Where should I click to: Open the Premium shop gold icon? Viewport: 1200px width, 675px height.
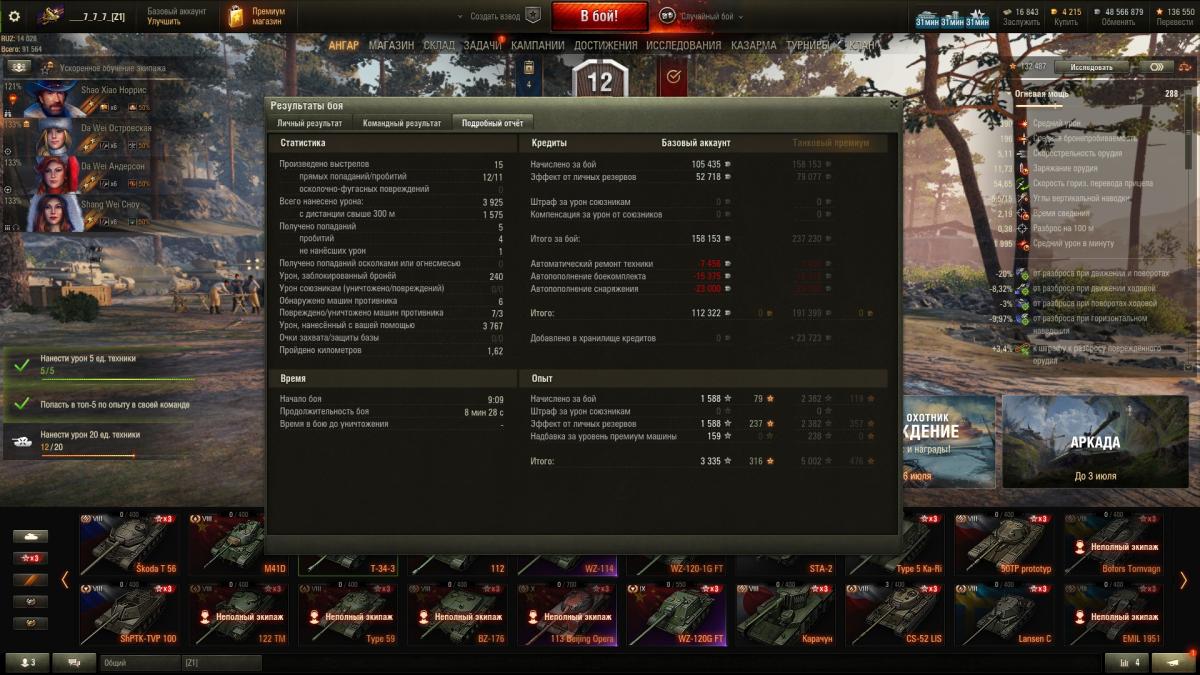click(235, 16)
